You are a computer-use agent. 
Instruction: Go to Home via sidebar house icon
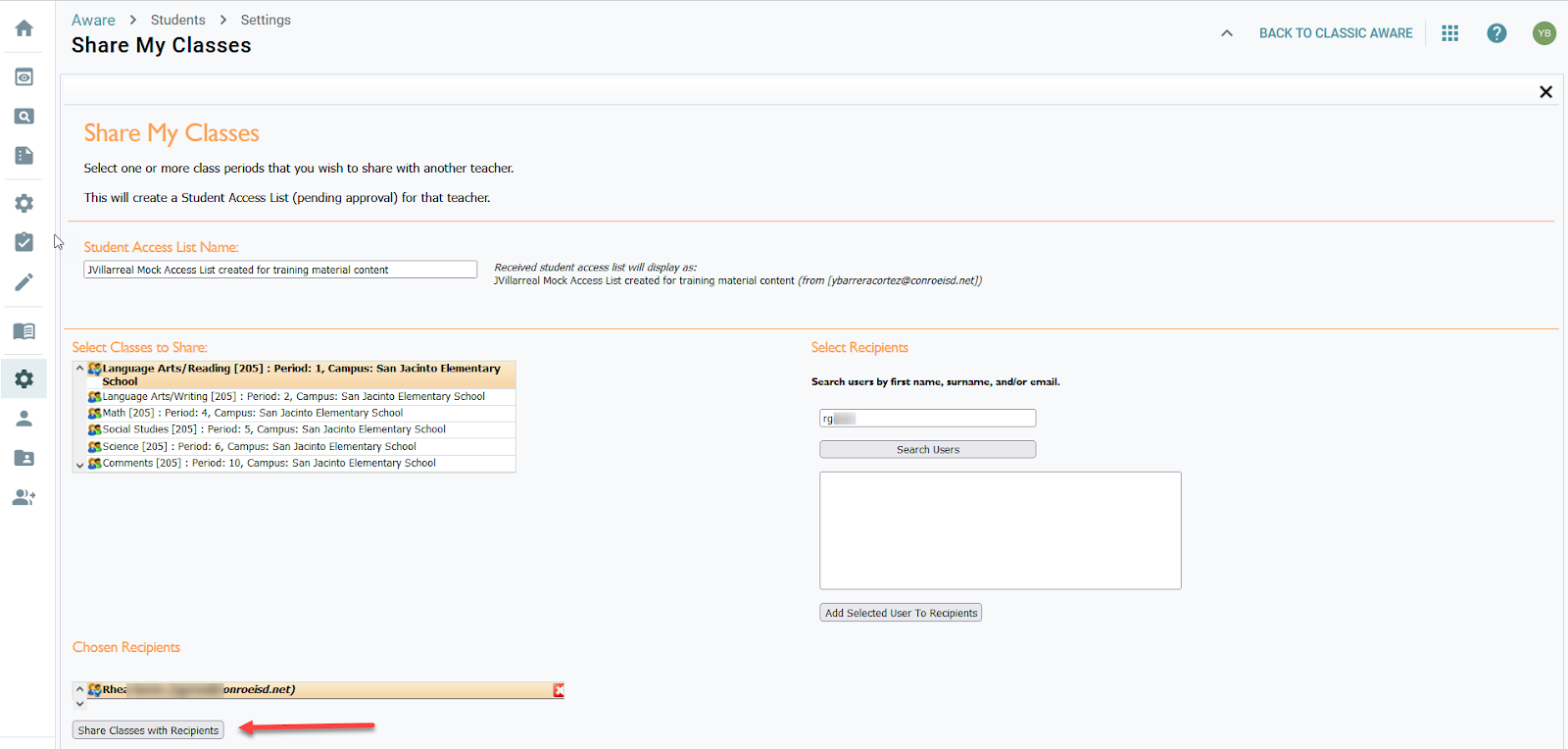24,28
